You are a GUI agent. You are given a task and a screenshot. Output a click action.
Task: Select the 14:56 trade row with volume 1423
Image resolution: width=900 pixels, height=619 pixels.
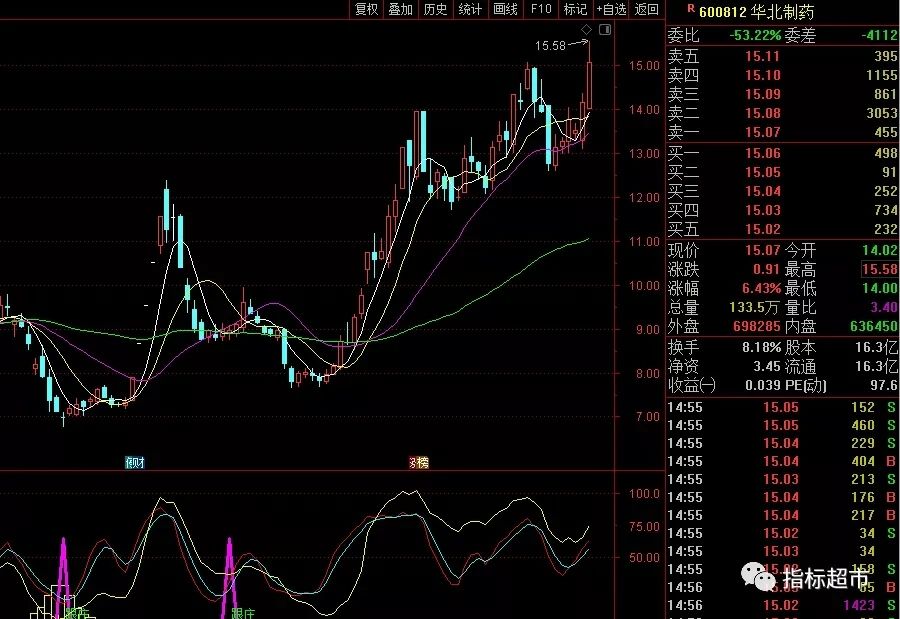782,605
